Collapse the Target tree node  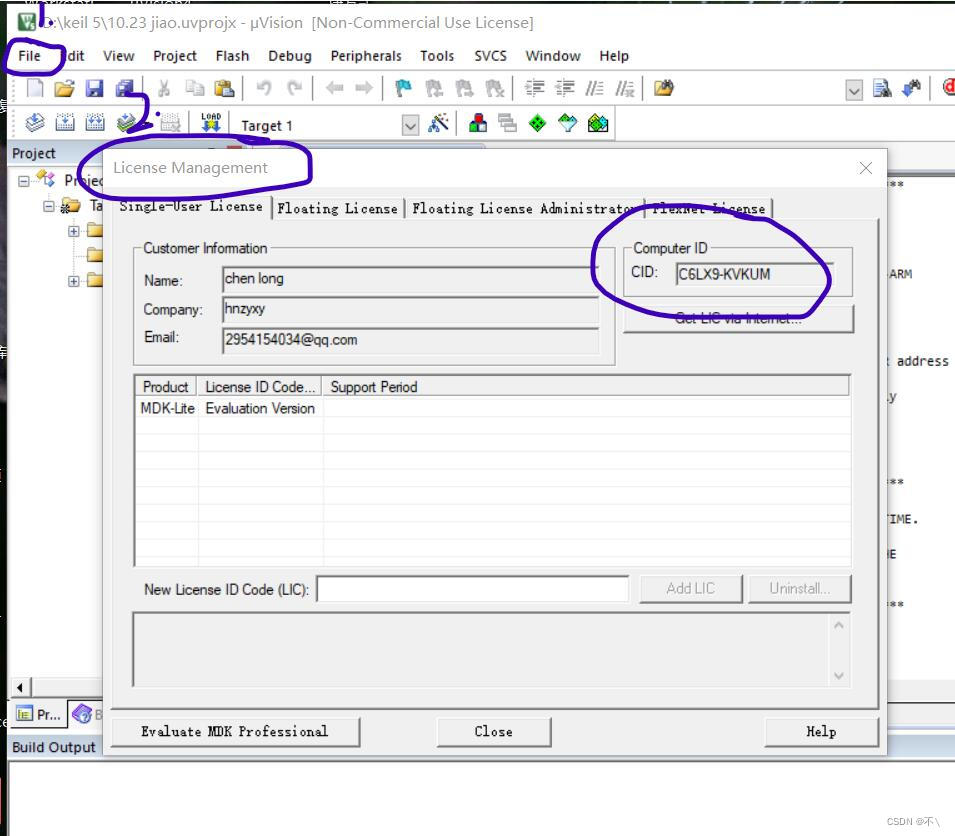coord(49,206)
